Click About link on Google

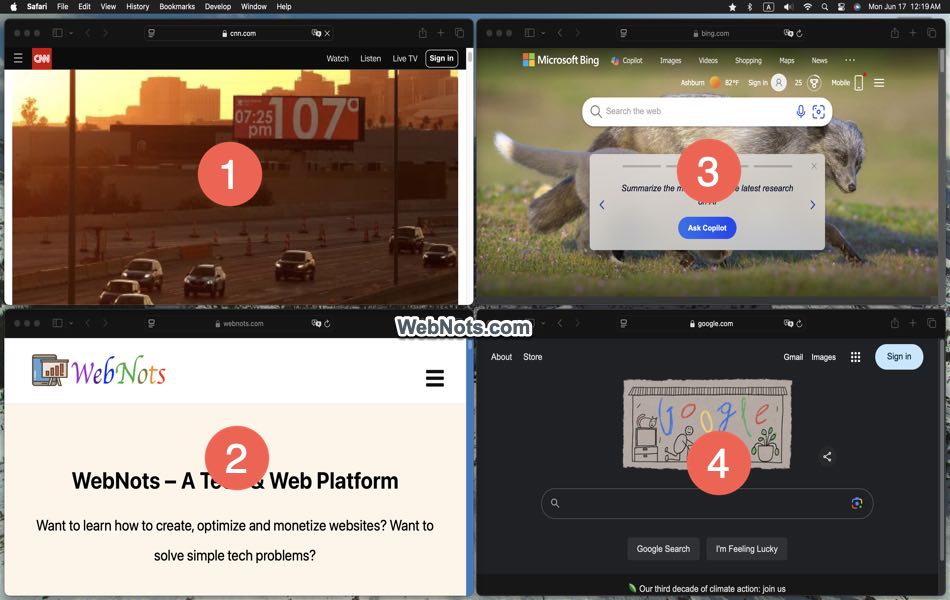pos(501,357)
